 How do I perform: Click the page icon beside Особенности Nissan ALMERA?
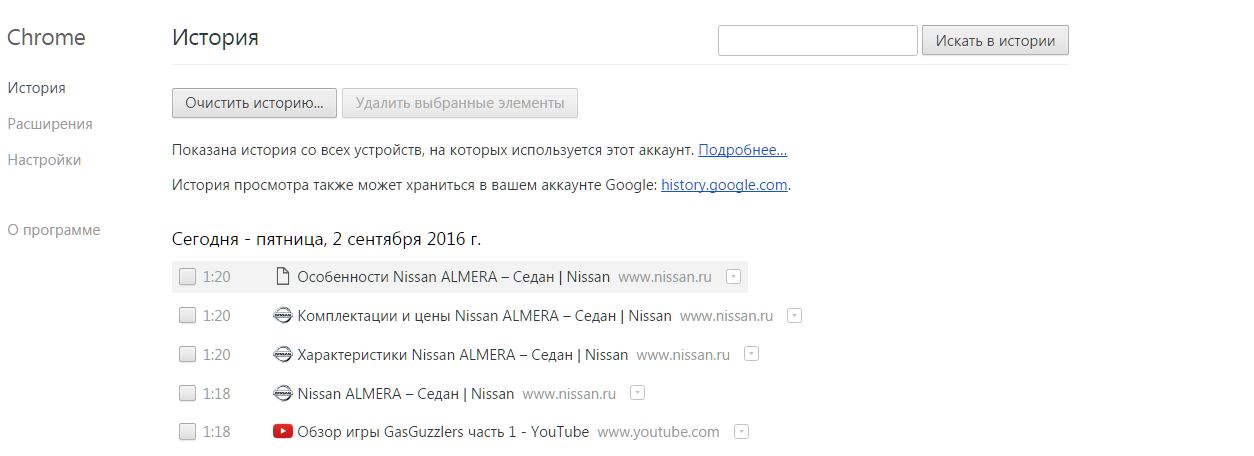click(x=282, y=276)
